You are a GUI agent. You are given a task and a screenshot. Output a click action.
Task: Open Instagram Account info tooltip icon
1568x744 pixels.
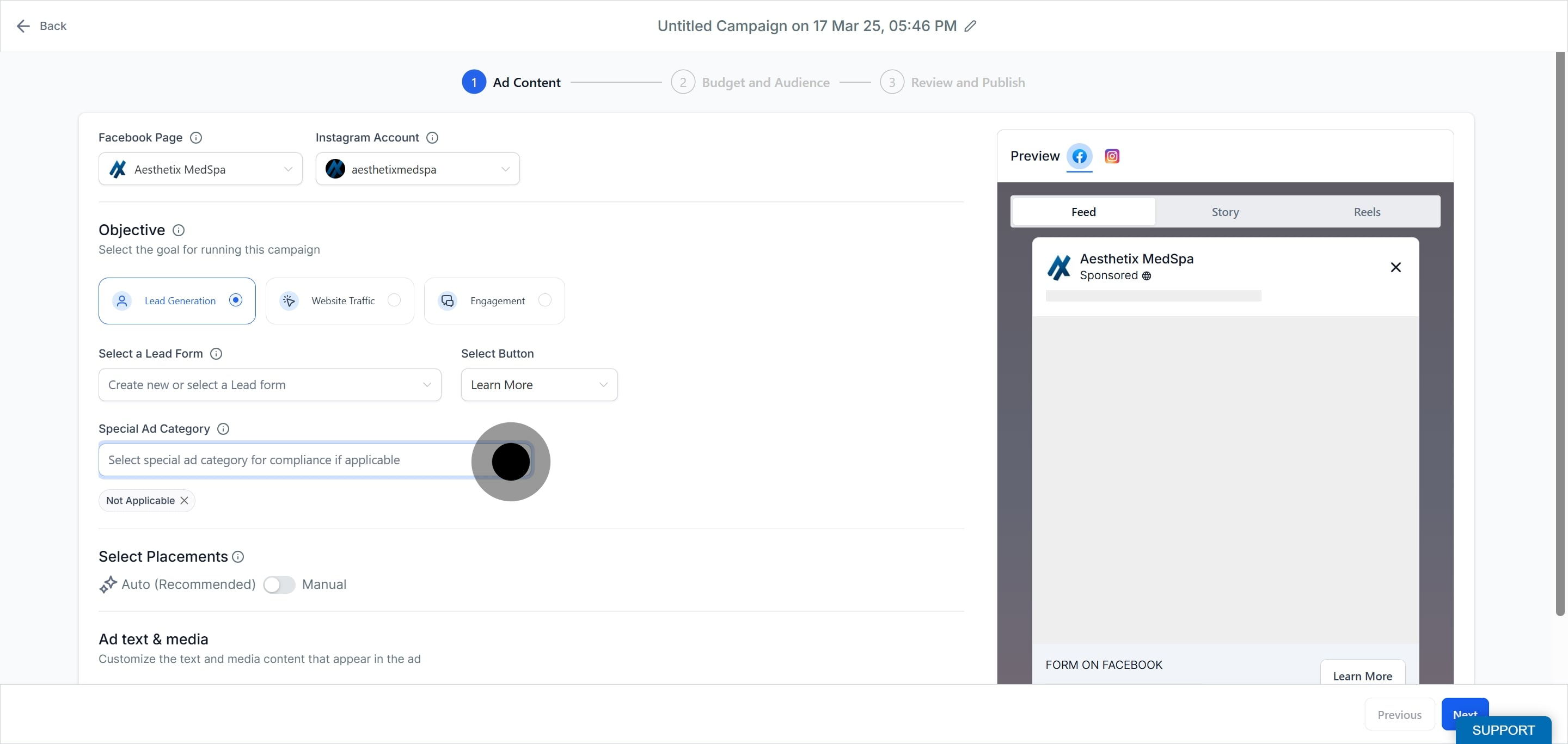(x=432, y=138)
